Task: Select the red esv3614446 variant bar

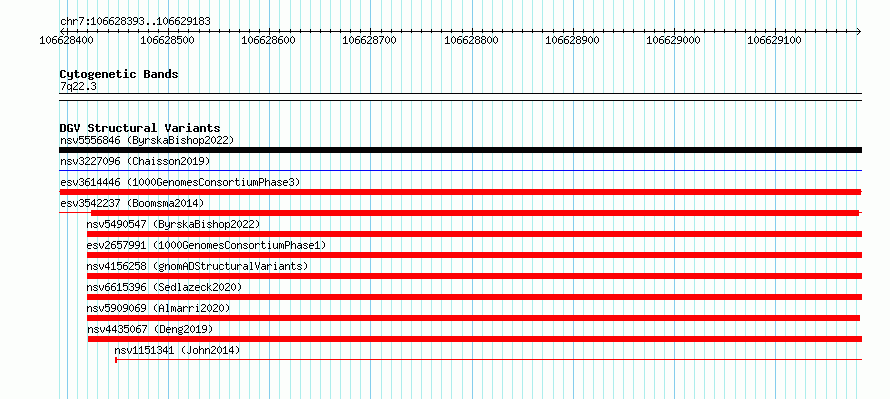Action: pyautogui.click(x=460, y=192)
